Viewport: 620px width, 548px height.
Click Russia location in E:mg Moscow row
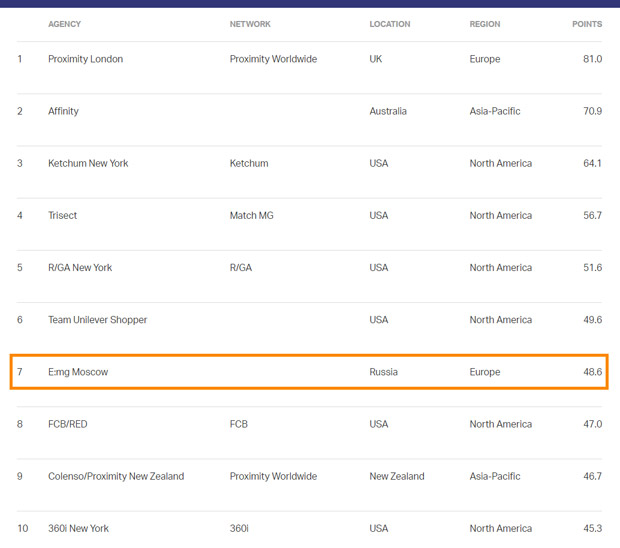(383, 372)
